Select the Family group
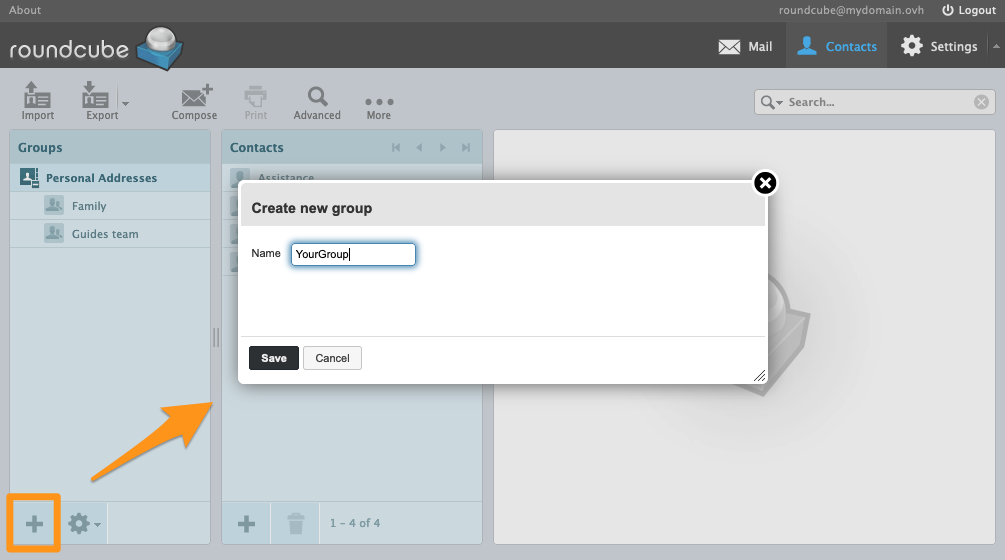The height and width of the screenshot is (560, 1005). (89, 206)
